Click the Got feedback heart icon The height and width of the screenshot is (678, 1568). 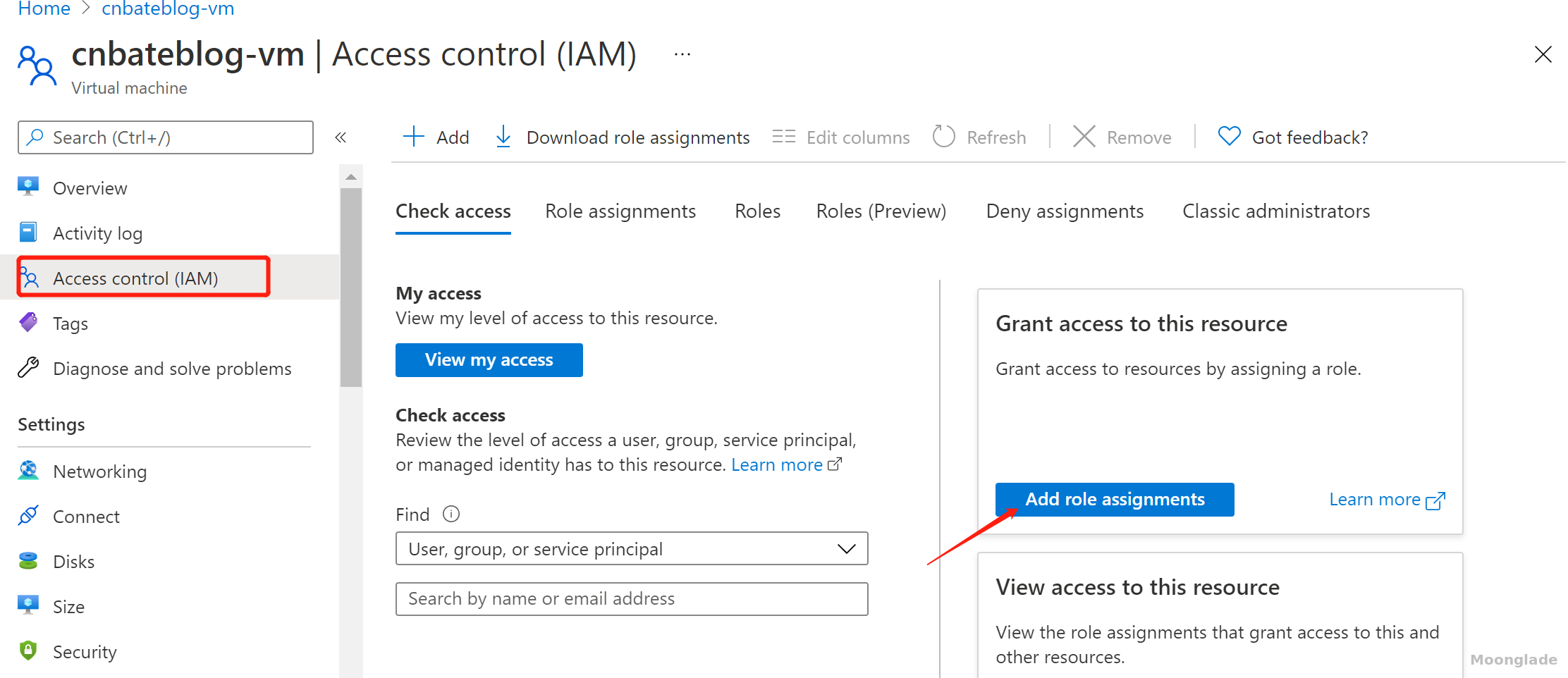[1229, 136]
